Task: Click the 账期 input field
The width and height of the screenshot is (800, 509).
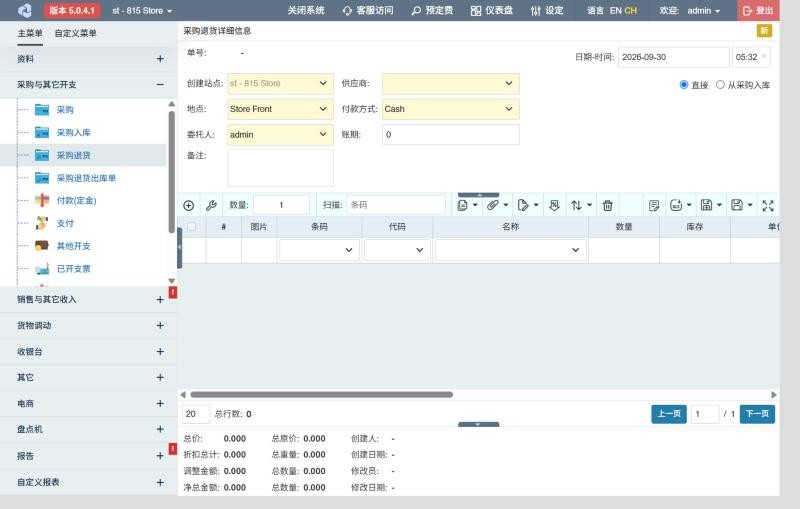Action: tap(451, 135)
